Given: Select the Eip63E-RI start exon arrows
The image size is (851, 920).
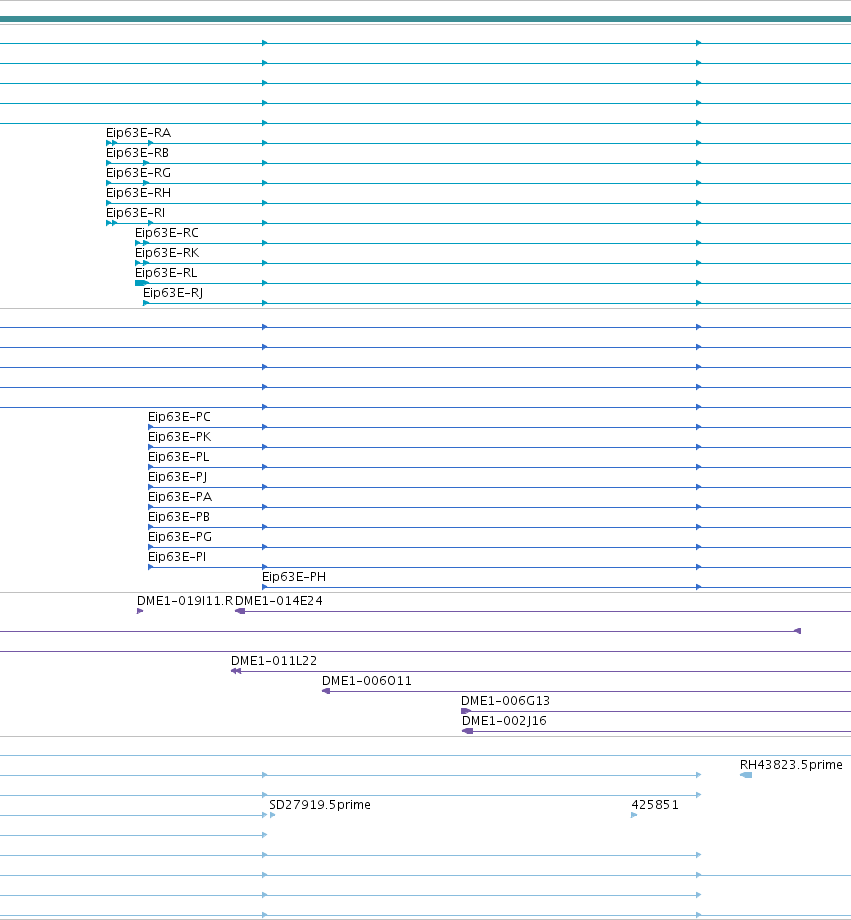Looking at the screenshot, I should [112, 223].
